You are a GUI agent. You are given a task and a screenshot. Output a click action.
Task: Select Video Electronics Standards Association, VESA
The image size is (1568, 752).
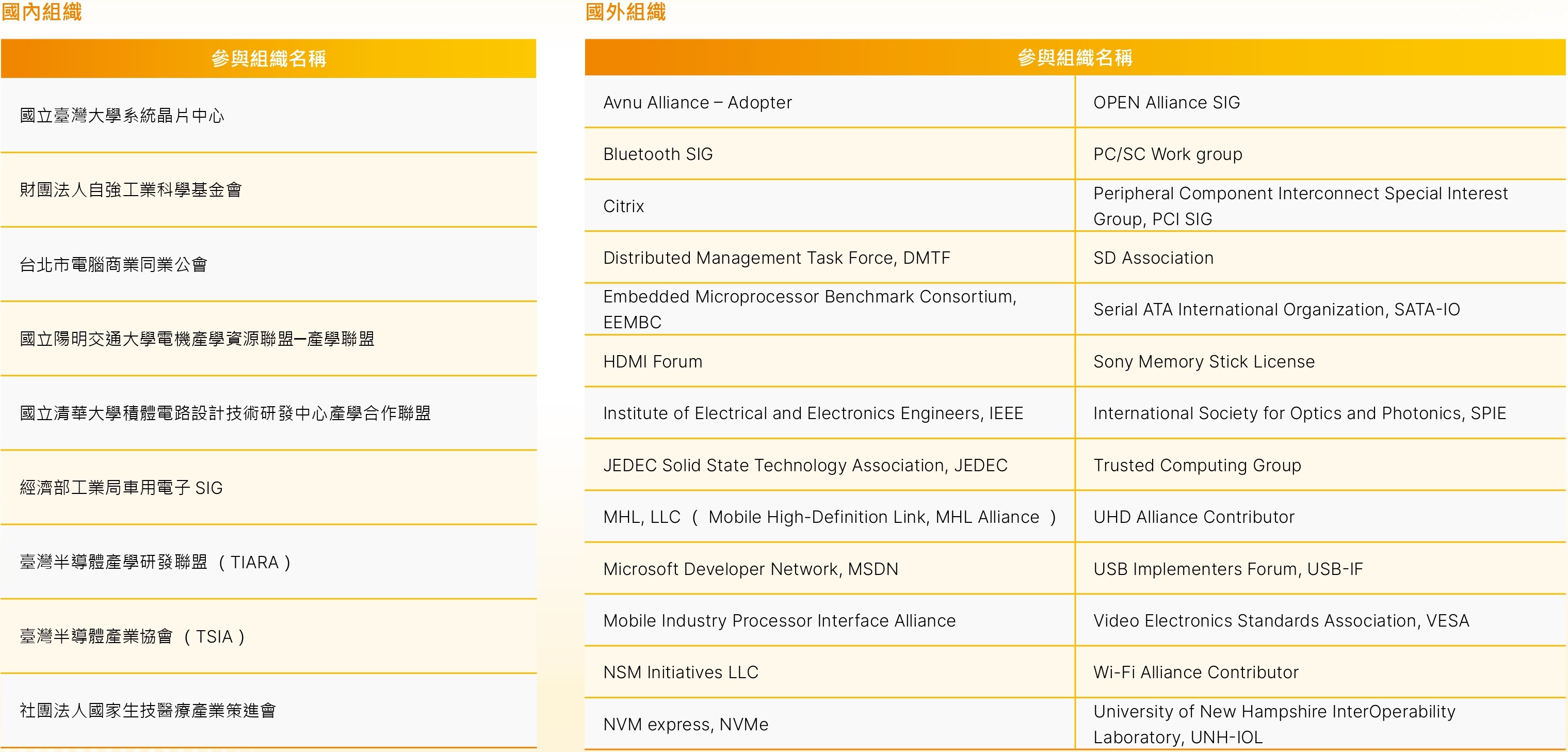coord(1321,620)
